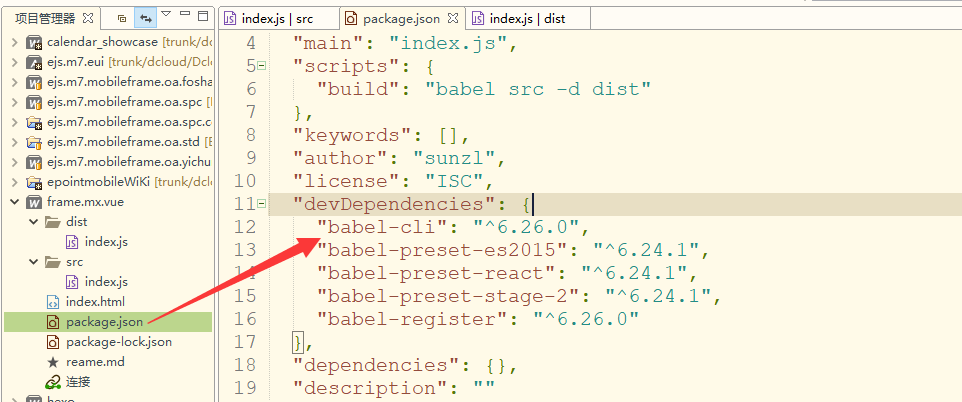Click the src folder icon
This screenshot has height=402, width=962.
pos(53,262)
